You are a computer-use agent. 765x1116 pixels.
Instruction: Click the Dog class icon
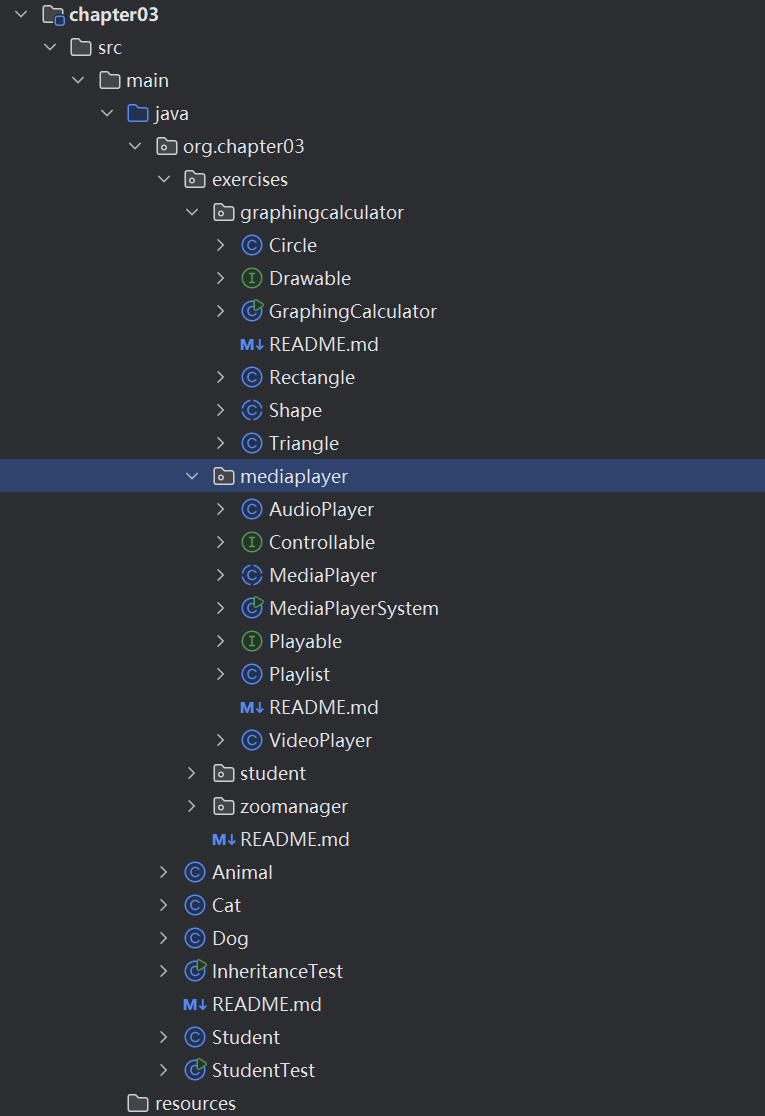click(x=195, y=938)
